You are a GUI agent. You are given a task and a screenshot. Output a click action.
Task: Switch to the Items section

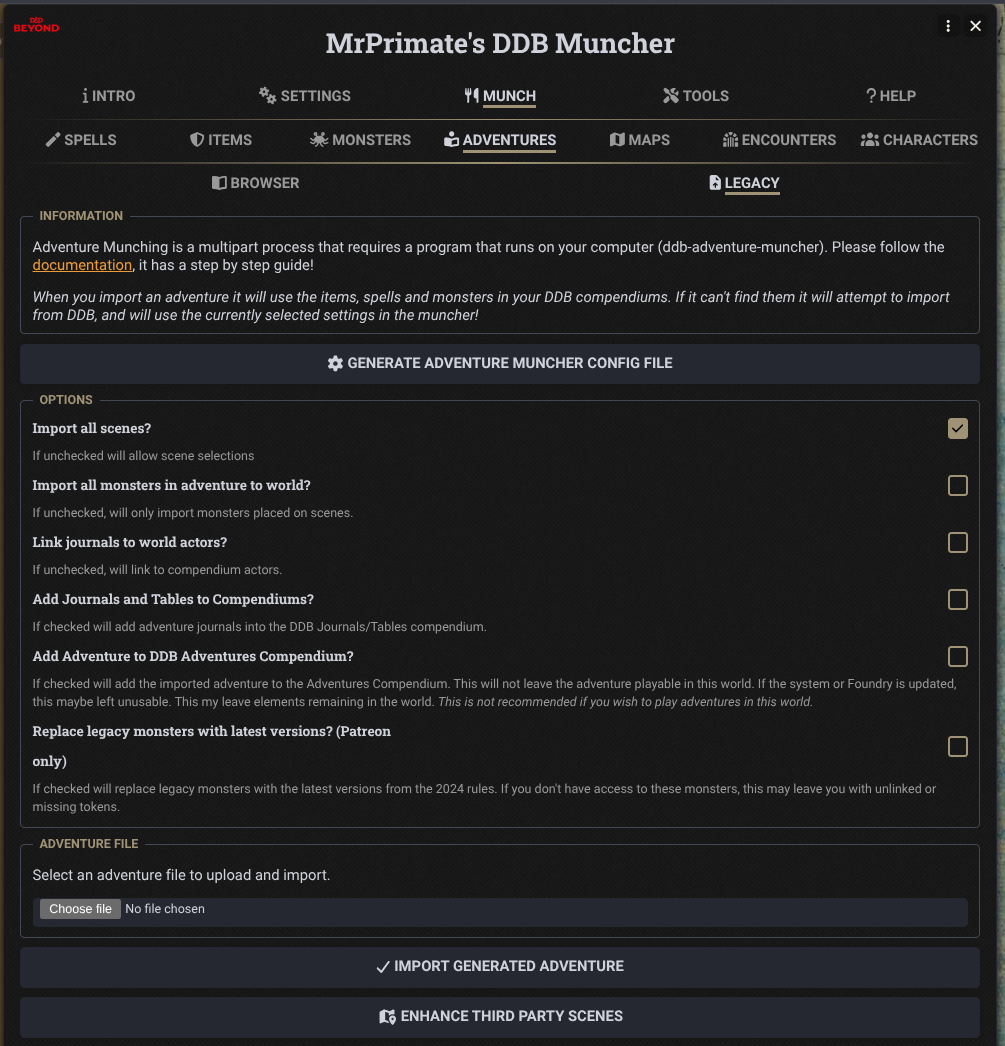coord(221,140)
